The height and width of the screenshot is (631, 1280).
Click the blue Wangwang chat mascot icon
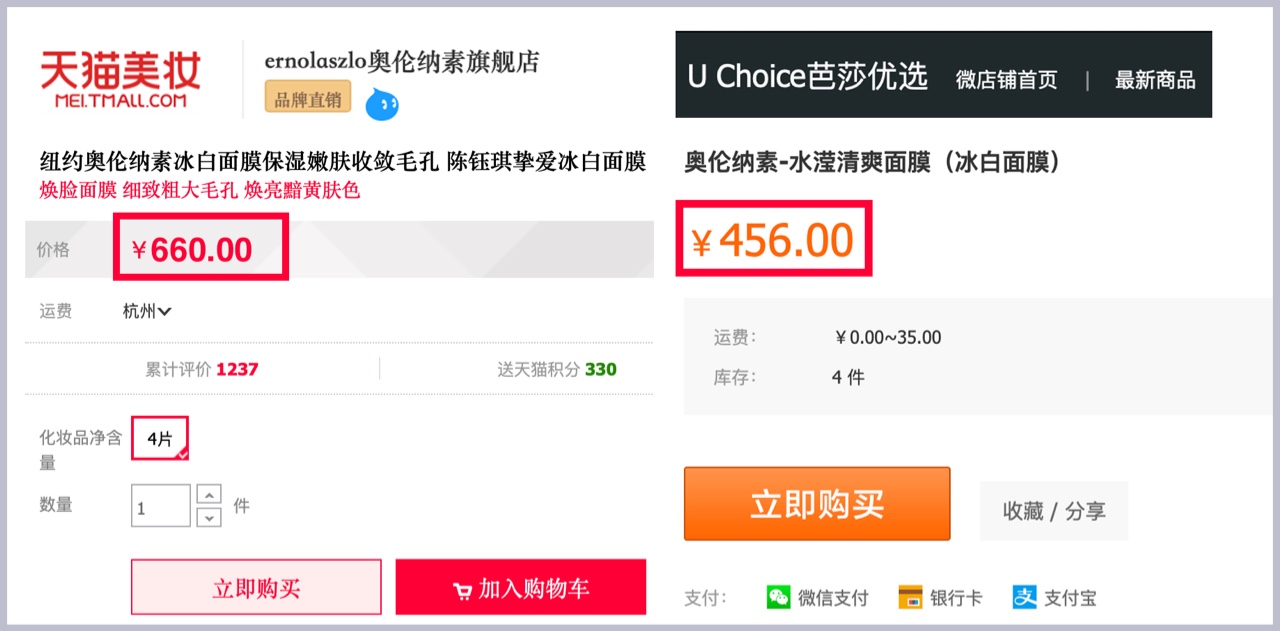coord(382,103)
